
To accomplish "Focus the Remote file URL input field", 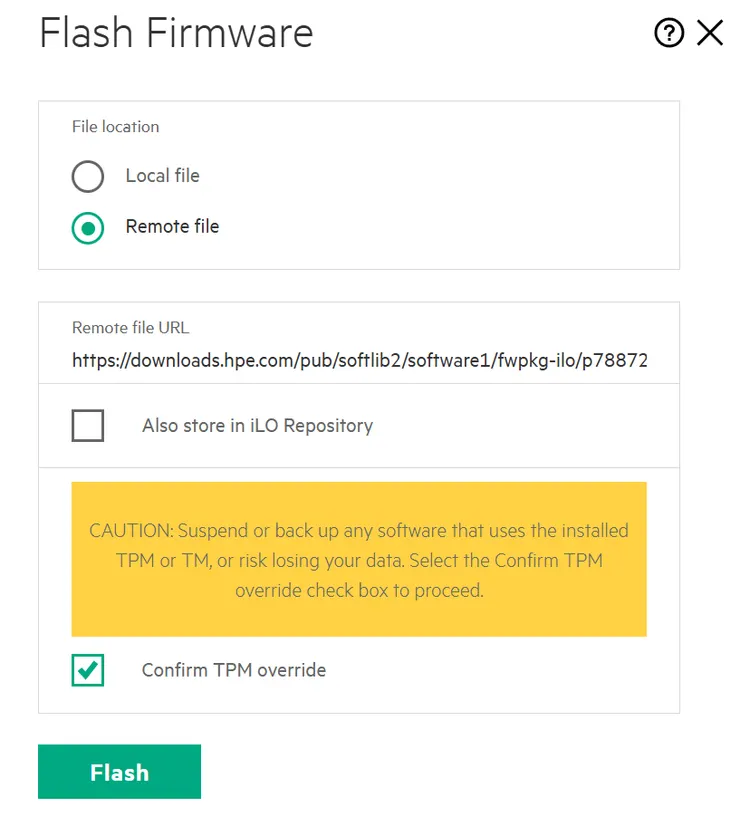I will pyautogui.click(x=359, y=360).
